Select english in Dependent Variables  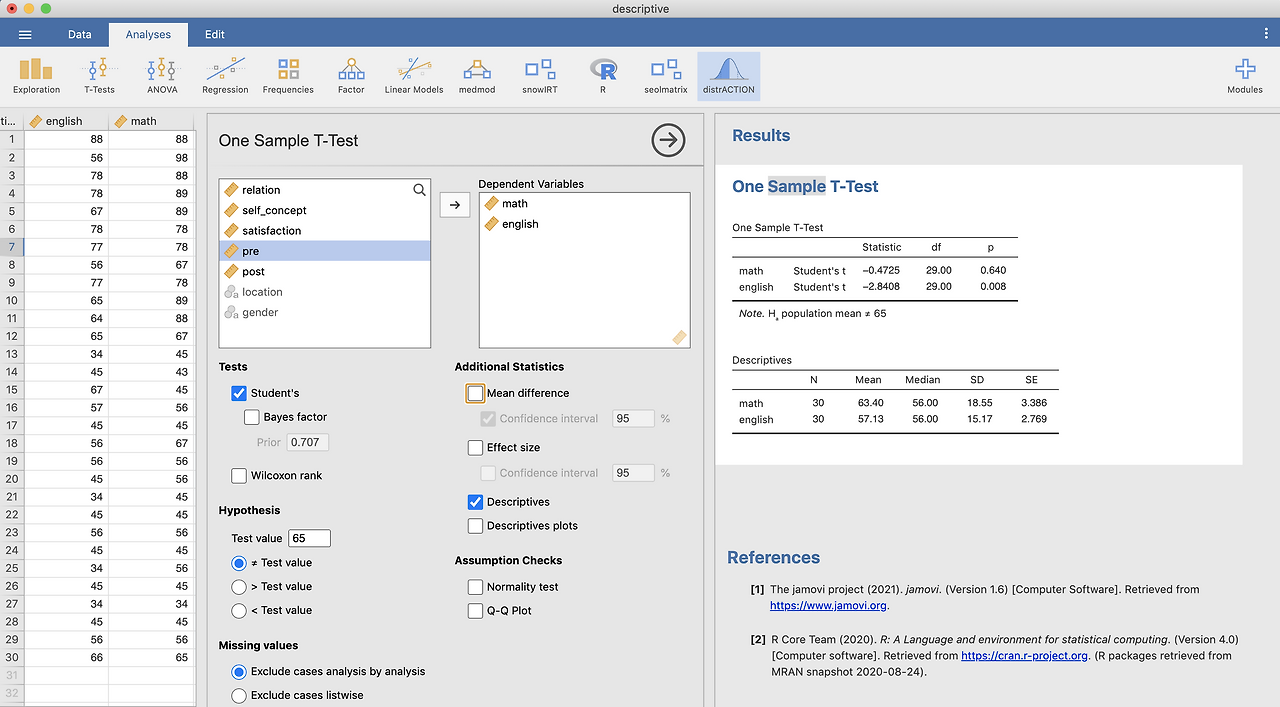coord(584,224)
